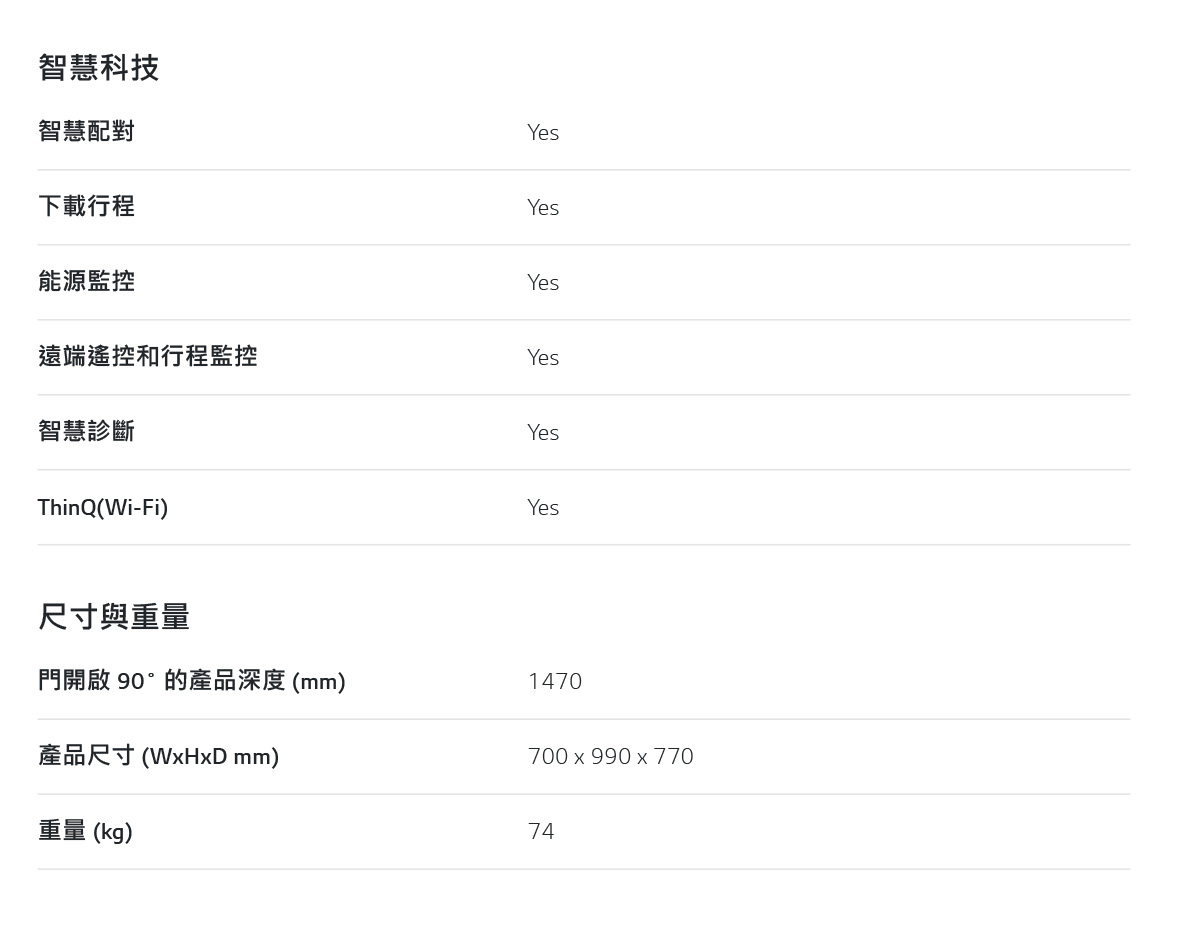The height and width of the screenshot is (927, 1182).
Task: Click the Yes value for 智慧診斷
Action: pos(543,433)
